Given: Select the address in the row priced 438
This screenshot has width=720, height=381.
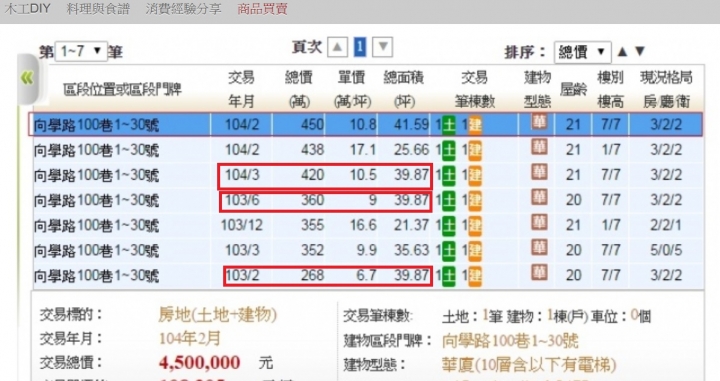Looking at the screenshot, I should pyautogui.click(x=96, y=150).
